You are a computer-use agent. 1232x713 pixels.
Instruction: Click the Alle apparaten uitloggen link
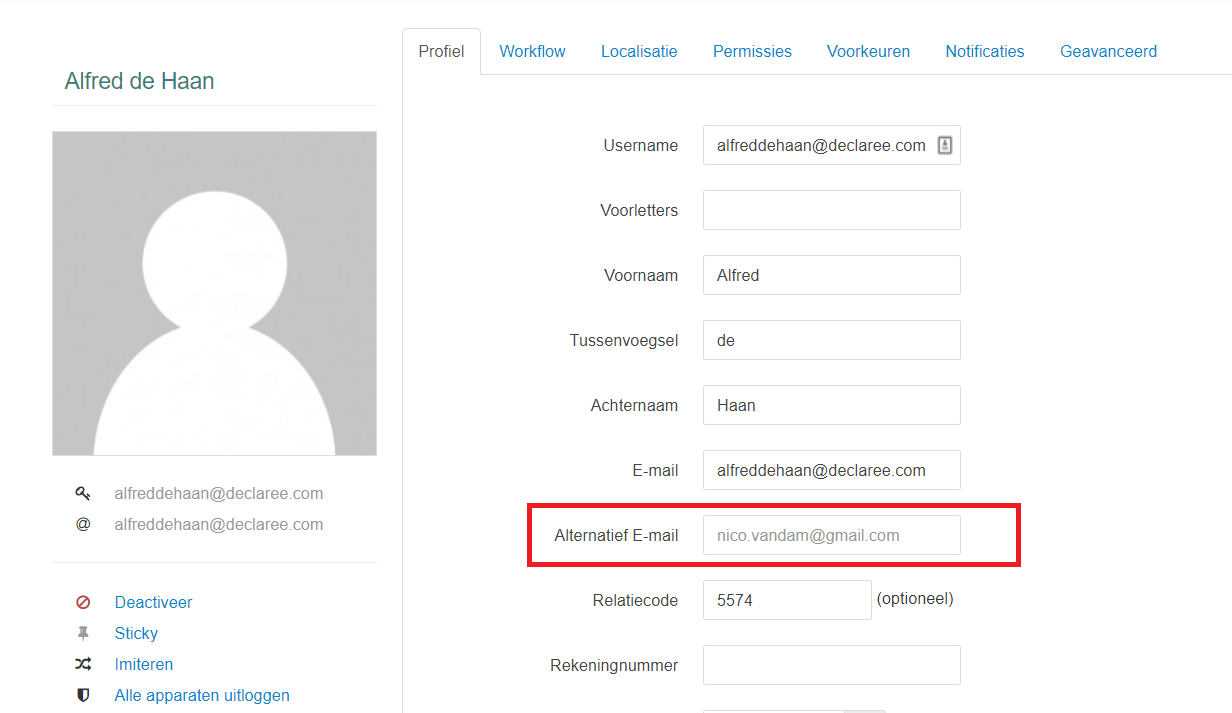(202, 696)
